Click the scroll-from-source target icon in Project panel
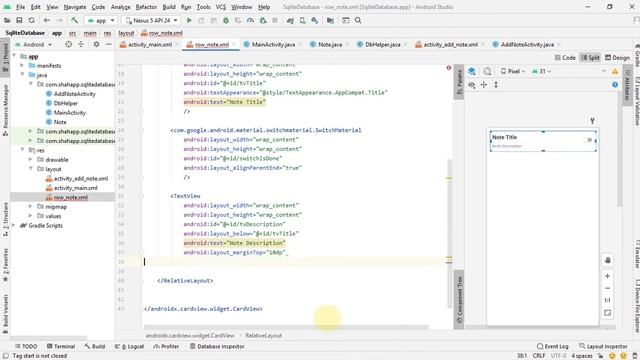Viewport: 640px width, 360px height. coord(69,44)
